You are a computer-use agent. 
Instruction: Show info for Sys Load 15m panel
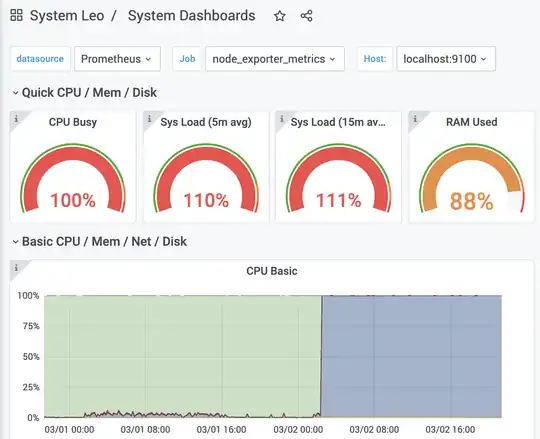coord(282,119)
